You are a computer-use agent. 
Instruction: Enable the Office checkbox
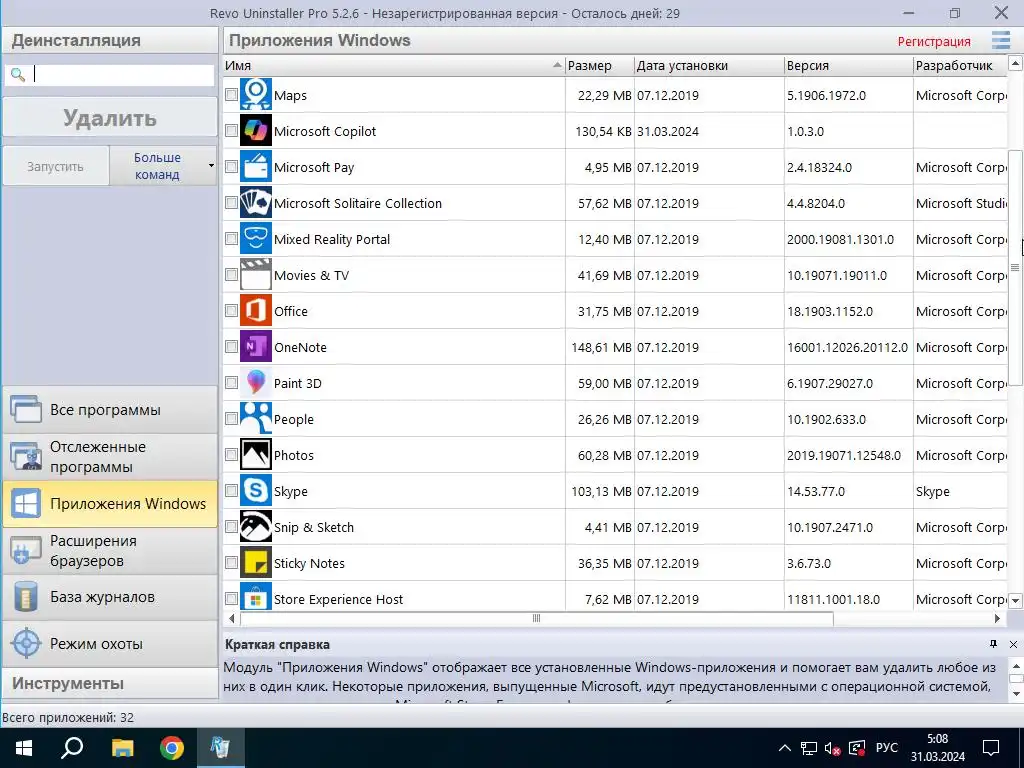tap(231, 310)
